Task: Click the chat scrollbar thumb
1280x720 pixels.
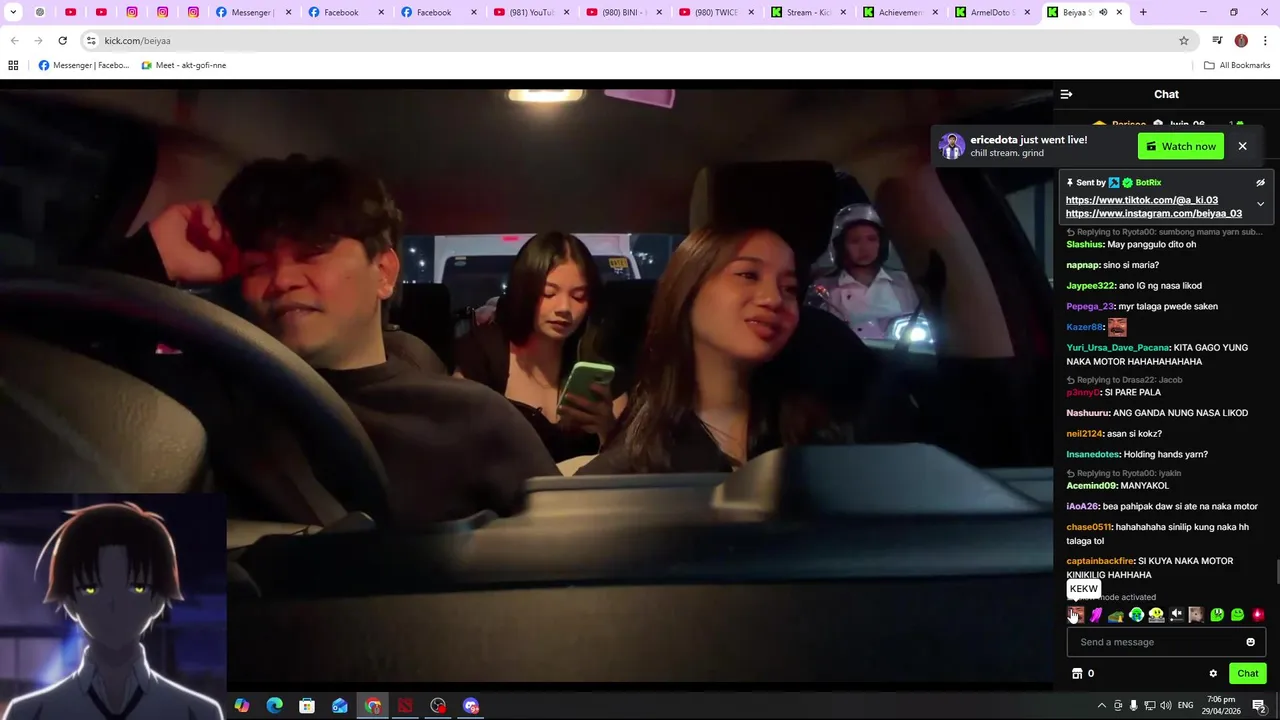Action: click(1277, 573)
